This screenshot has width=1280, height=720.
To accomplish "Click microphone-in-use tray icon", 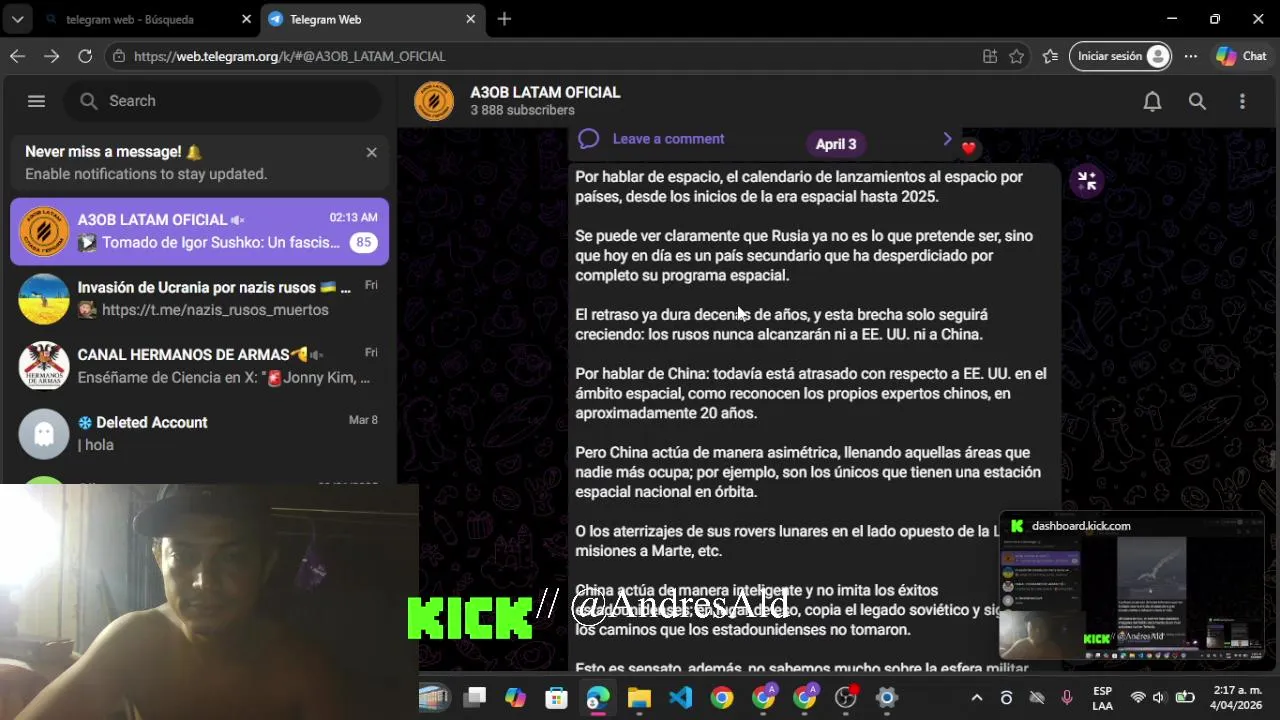I will coord(1067,698).
